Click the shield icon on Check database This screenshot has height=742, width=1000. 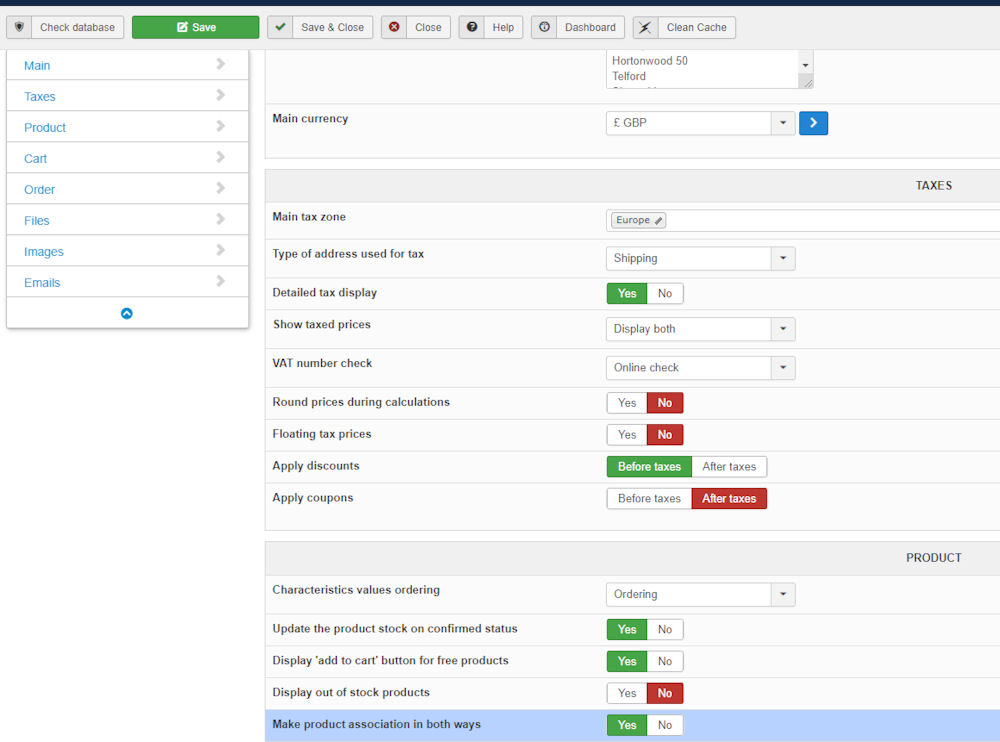tap(19, 27)
